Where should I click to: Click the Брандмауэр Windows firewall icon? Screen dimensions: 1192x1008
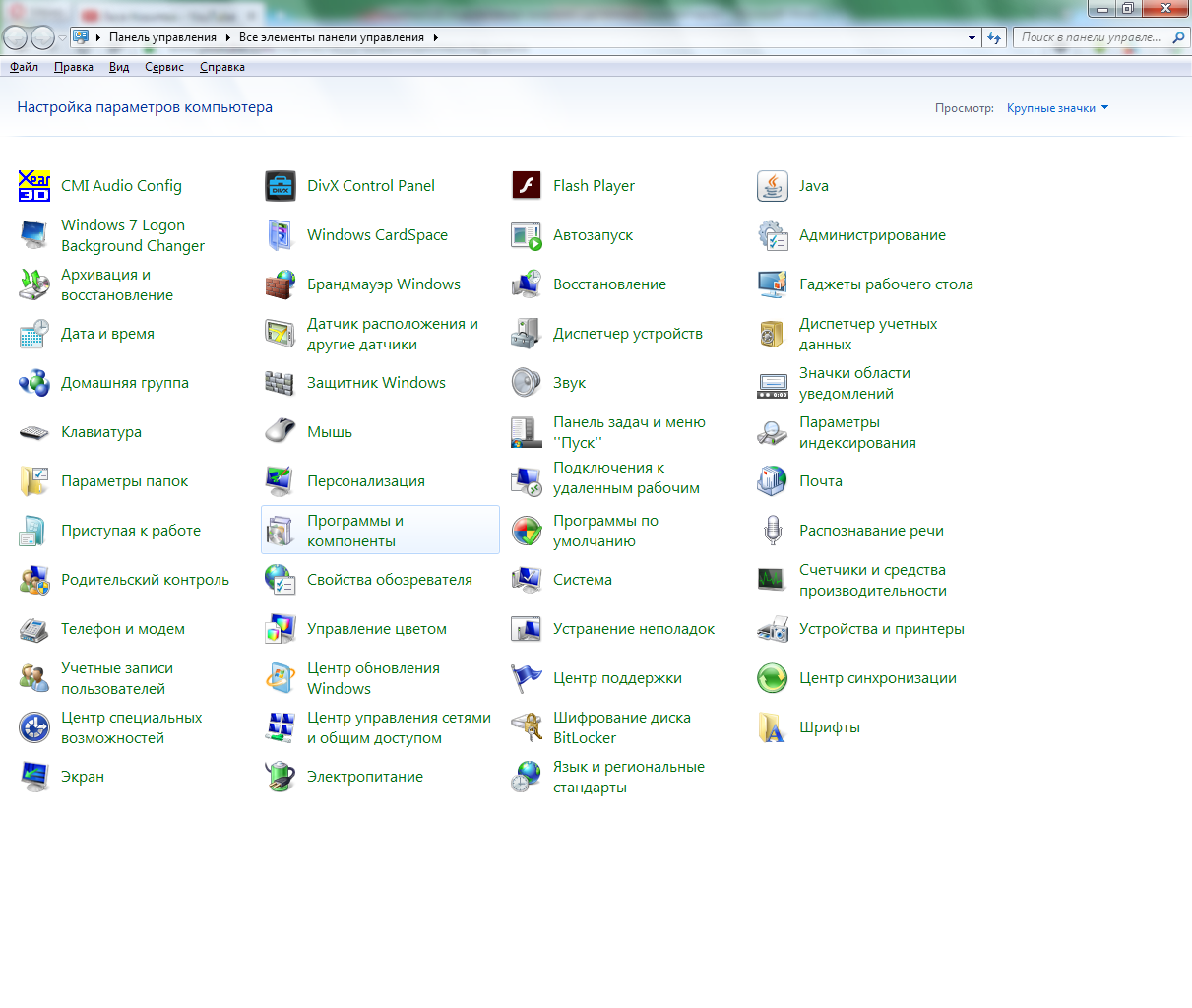click(281, 284)
